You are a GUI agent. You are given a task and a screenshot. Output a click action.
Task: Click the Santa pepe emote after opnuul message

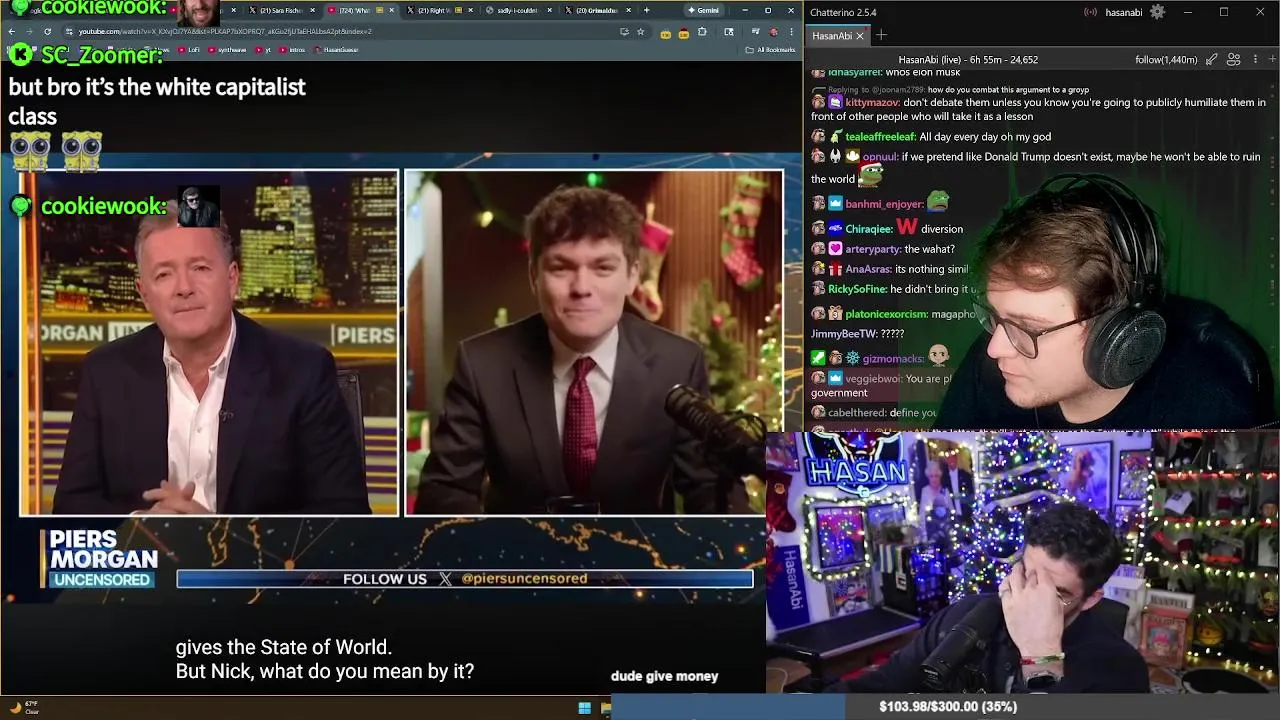871,177
